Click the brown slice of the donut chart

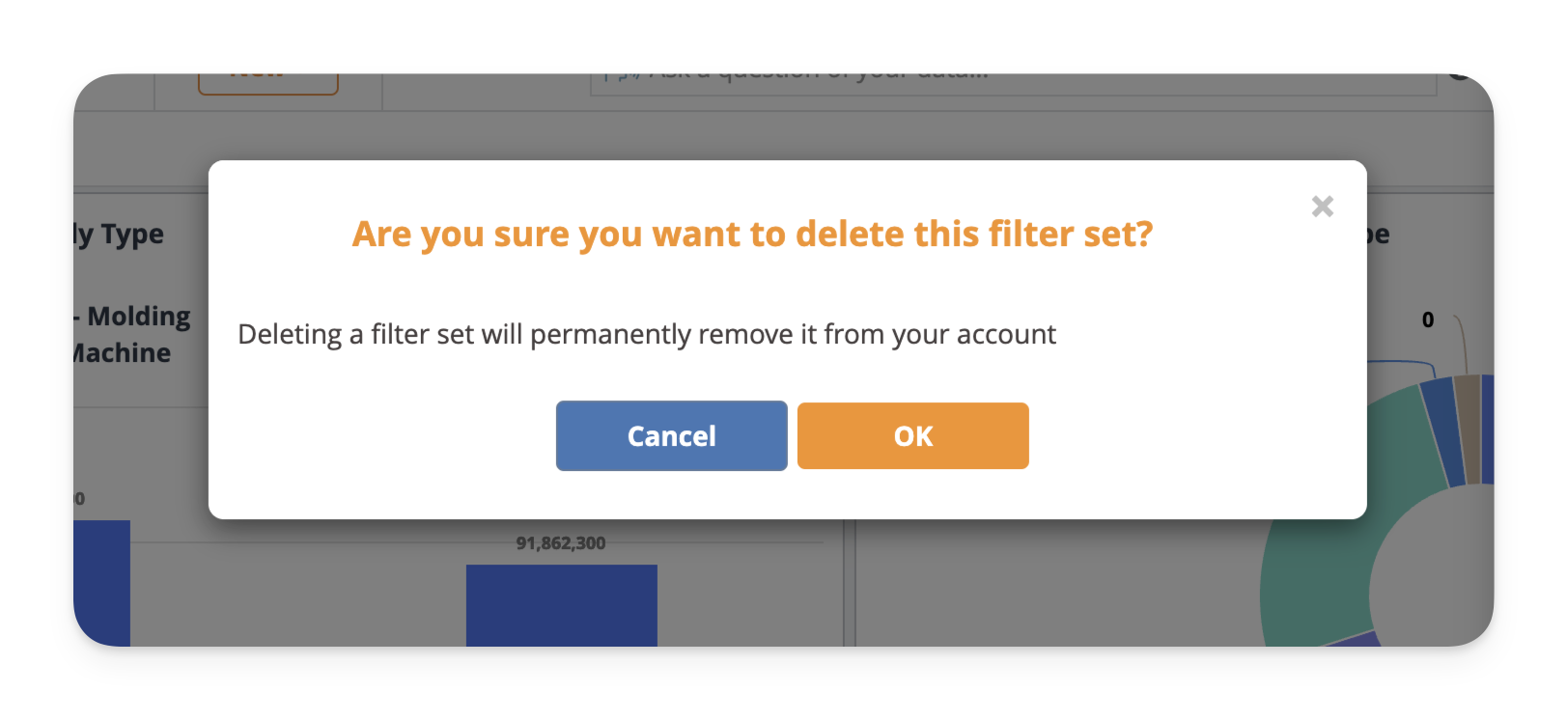(x=1468, y=425)
